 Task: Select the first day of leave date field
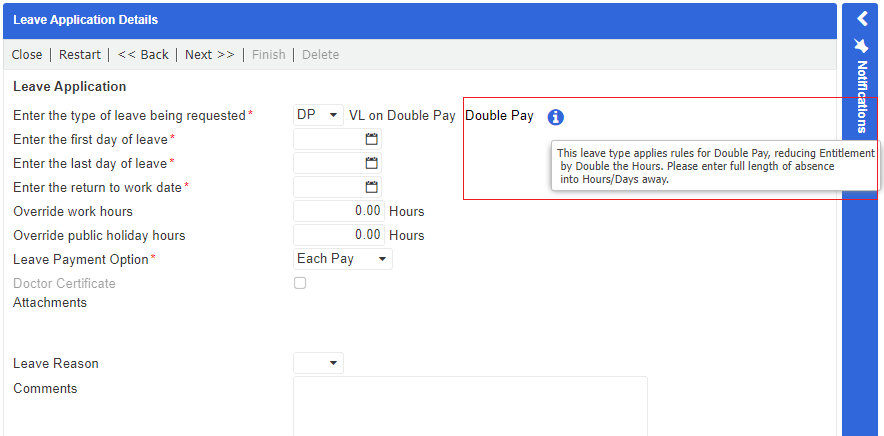[x=328, y=140]
